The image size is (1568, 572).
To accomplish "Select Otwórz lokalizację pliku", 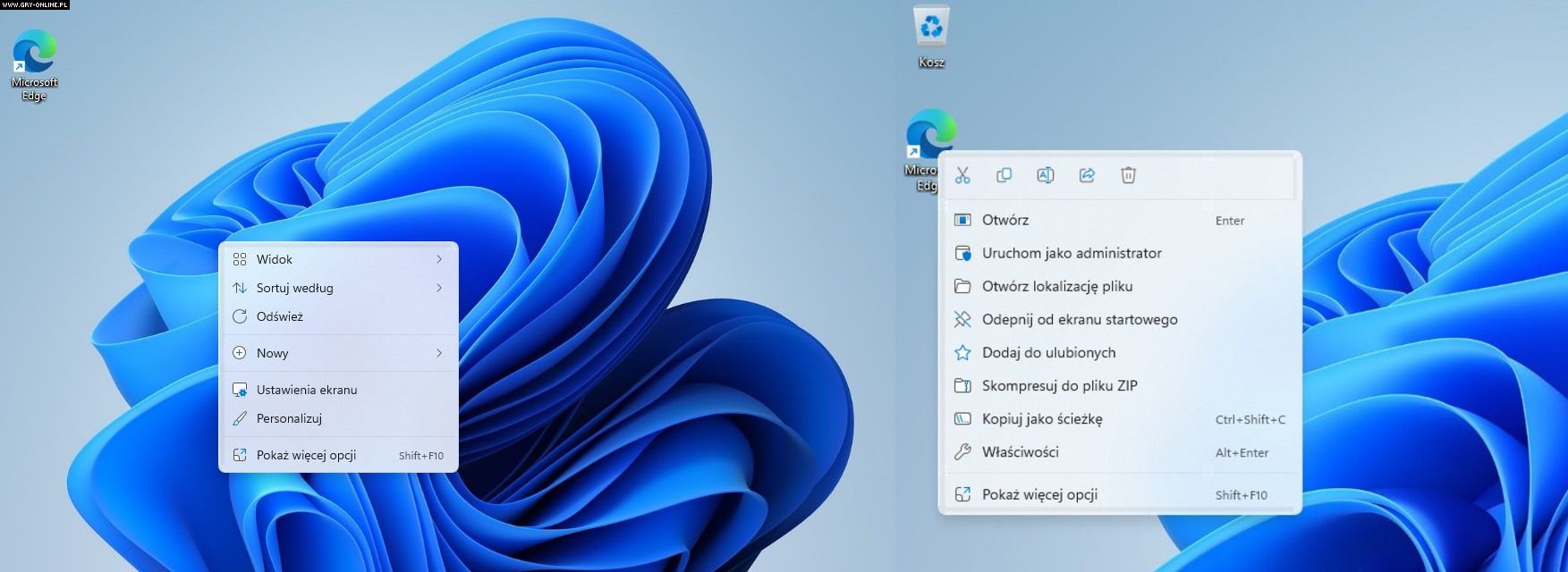I will pyautogui.click(x=1057, y=286).
